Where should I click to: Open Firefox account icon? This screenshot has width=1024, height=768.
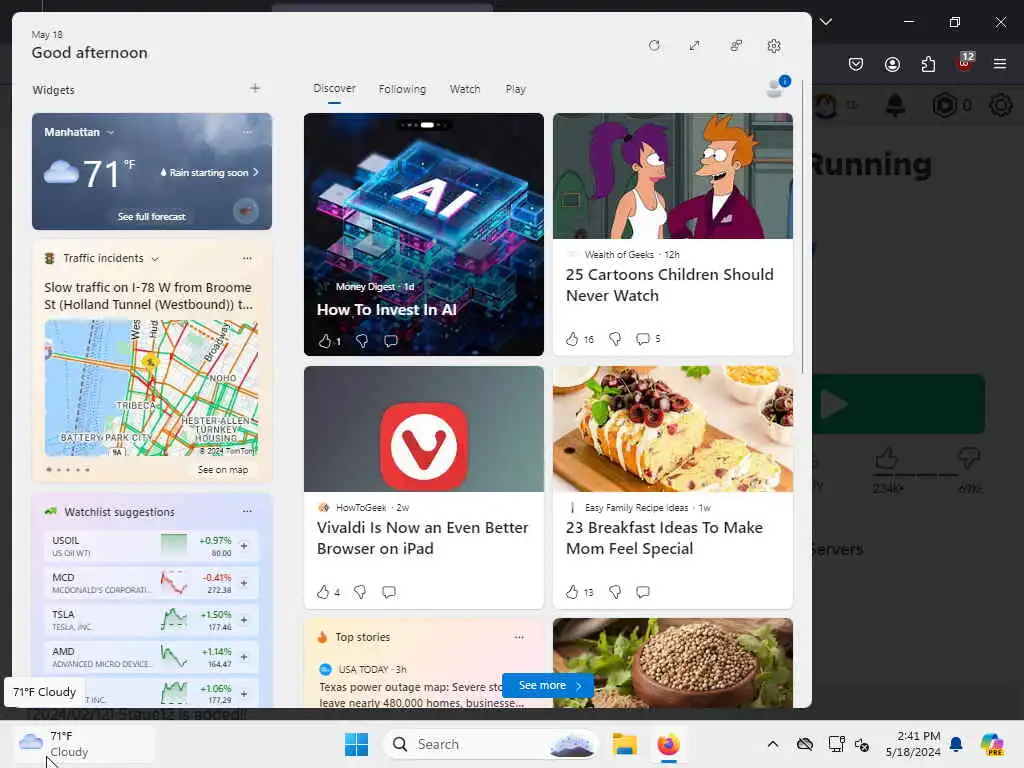point(892,64)
